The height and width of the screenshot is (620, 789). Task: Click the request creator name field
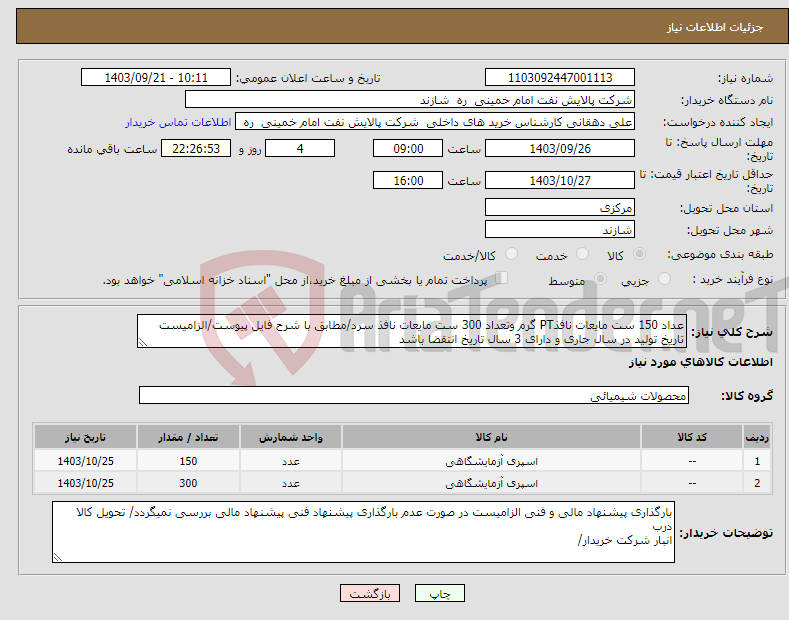click(435, 122)
